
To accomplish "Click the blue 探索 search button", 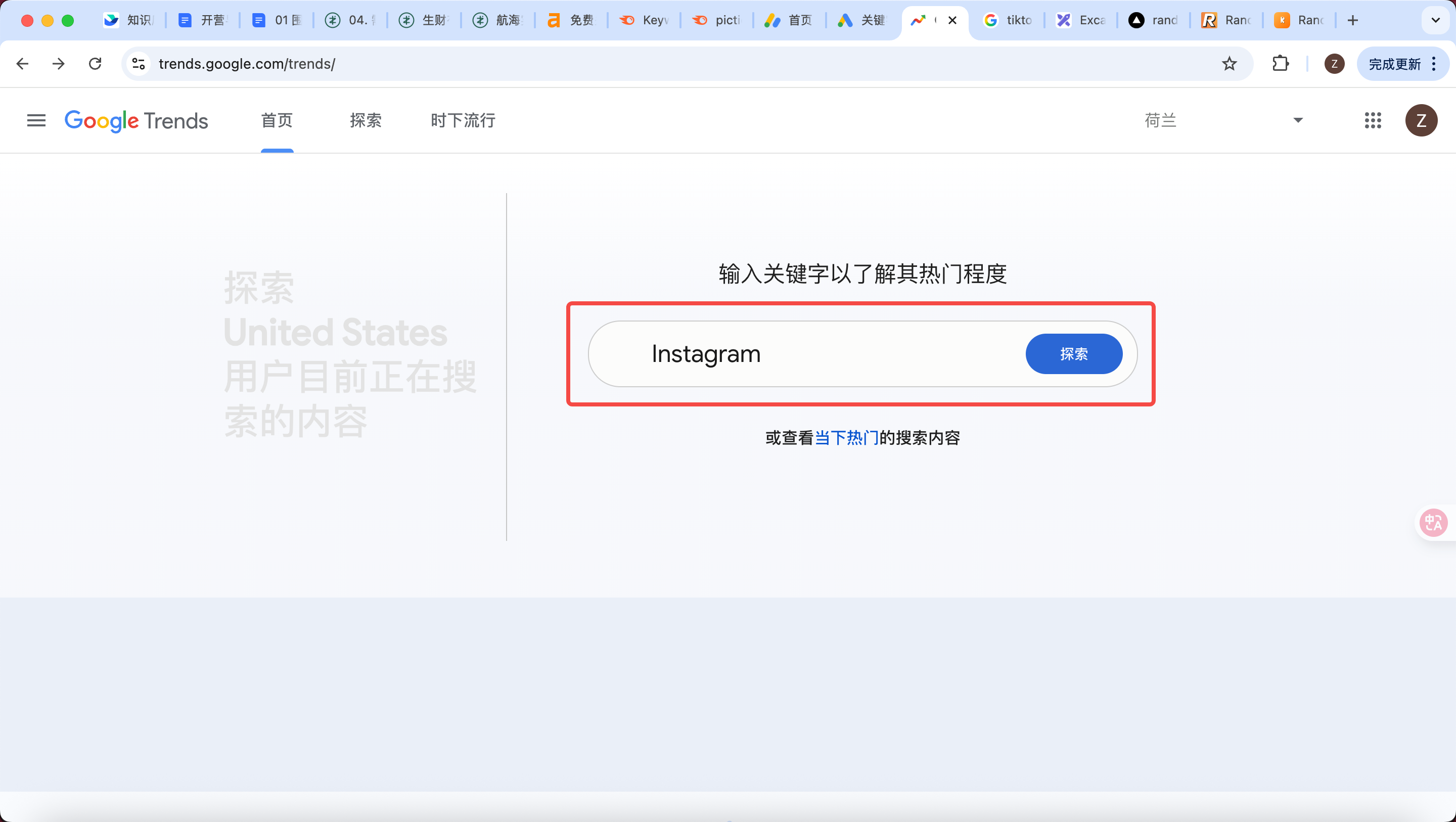I will click(1074, 354).
